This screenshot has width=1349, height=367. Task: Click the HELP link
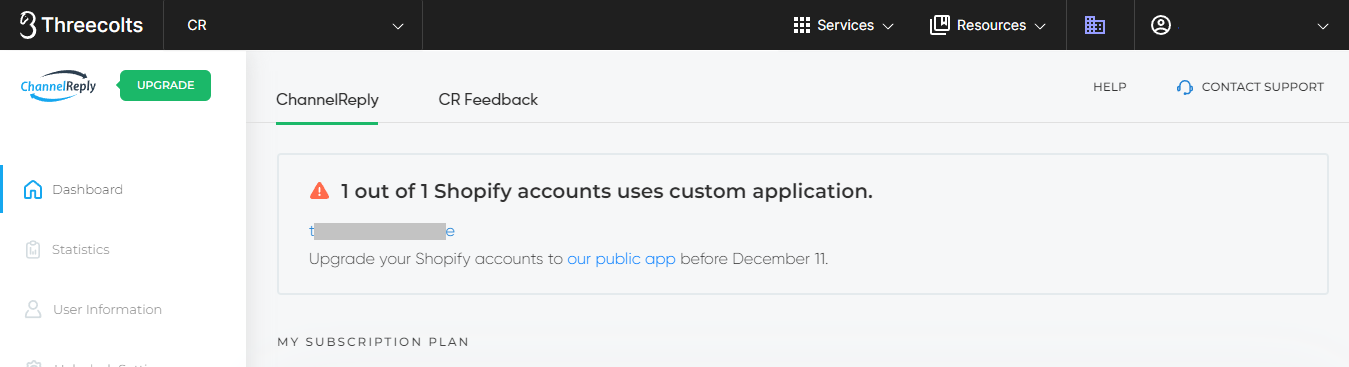[x=1110, y=87]
